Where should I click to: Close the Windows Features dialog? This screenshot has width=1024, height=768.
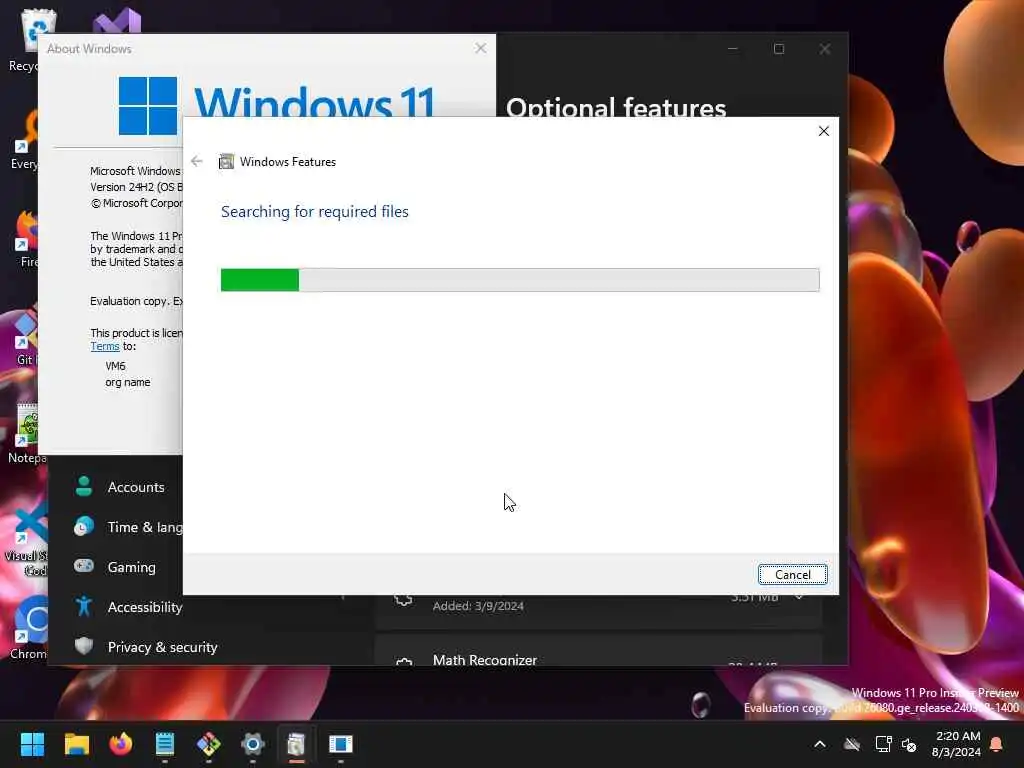pos(824,131)
